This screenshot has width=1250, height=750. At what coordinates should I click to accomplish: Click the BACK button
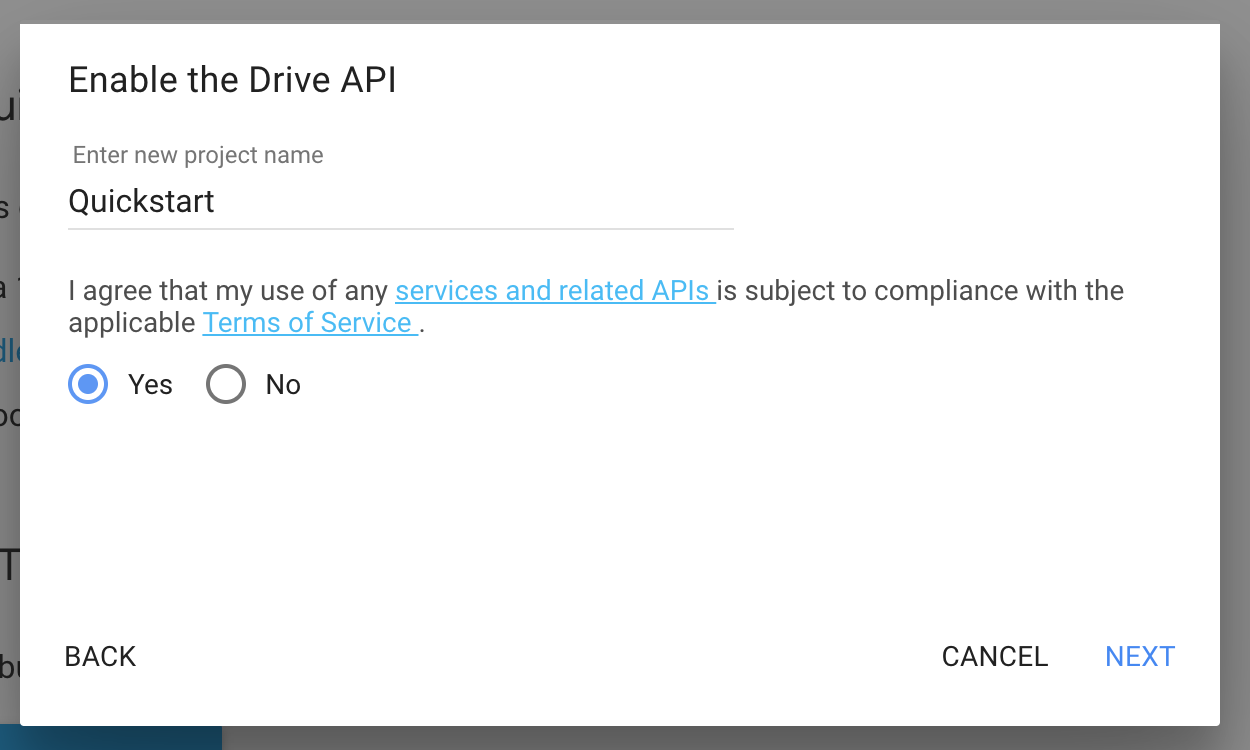(x=100, y=656)
